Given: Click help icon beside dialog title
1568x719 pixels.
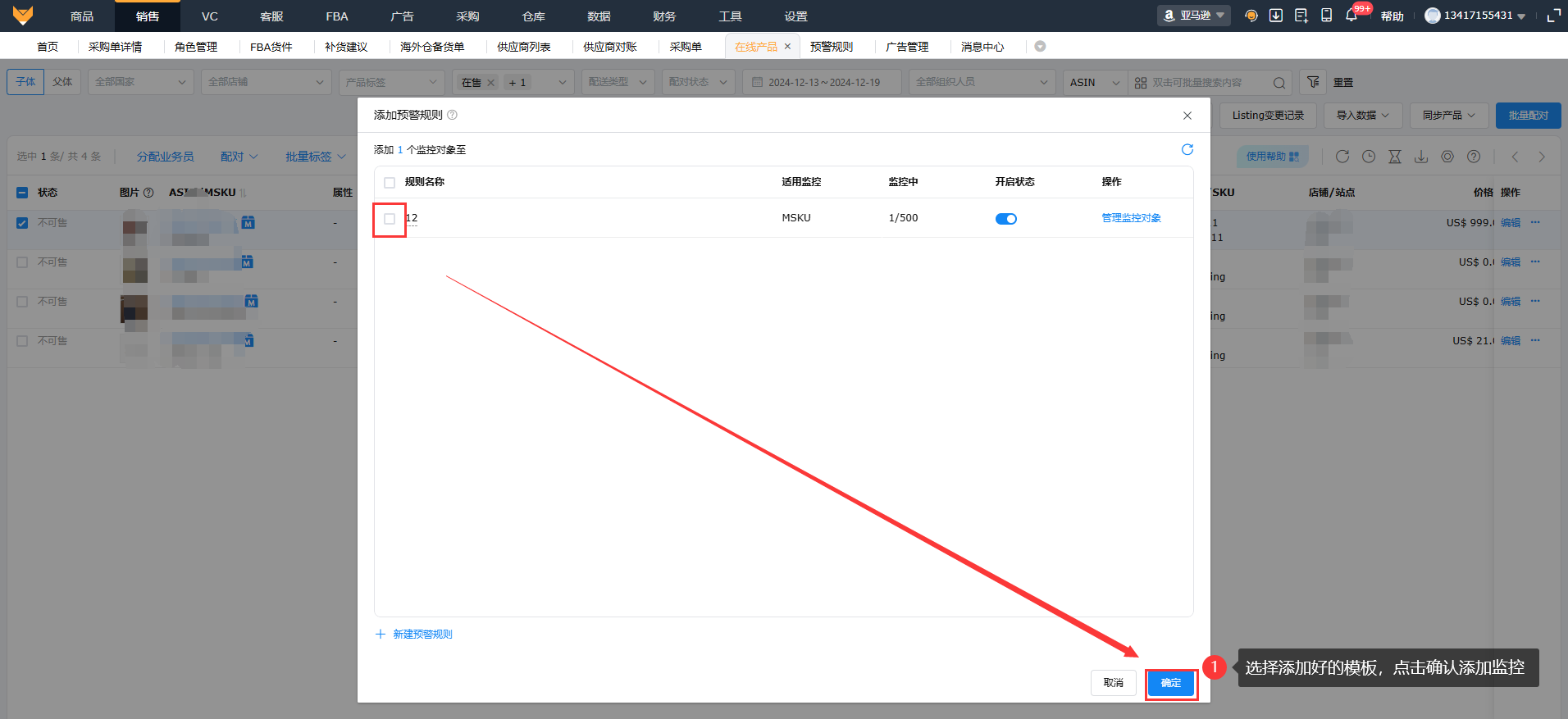Looking at the screenshot, I should (452, 115).
